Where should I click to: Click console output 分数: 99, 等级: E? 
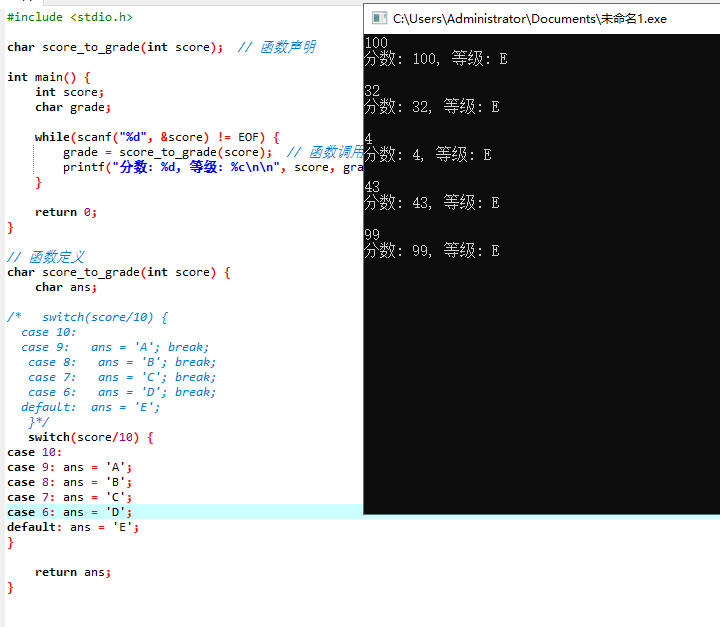pyautogui.click(x=432, y=251)
